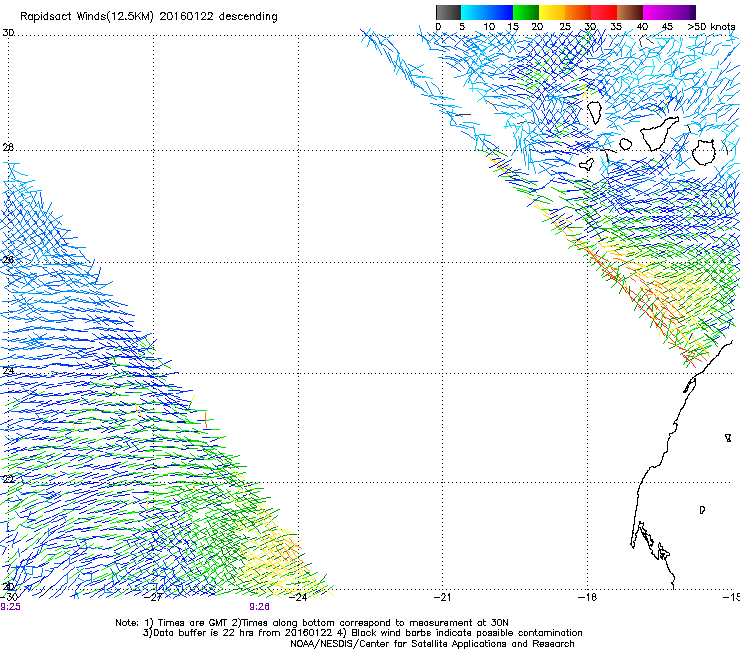This screenshot has height=650, width=740.
Task: Click the La Palma island outline
Action: coord(594,113)
